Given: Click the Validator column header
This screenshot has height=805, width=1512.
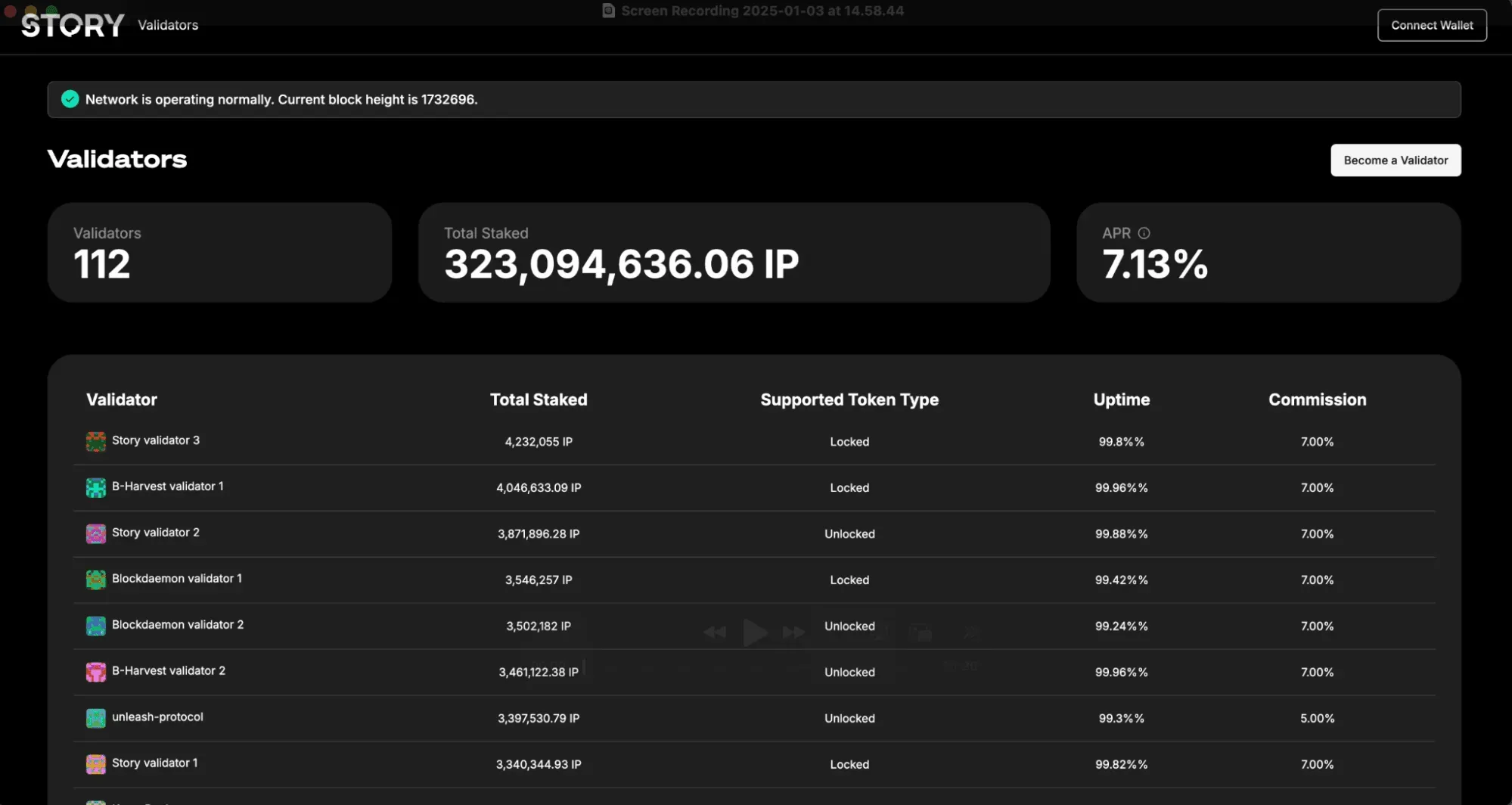Looking at the screenshot, I should tap(122, 399).
